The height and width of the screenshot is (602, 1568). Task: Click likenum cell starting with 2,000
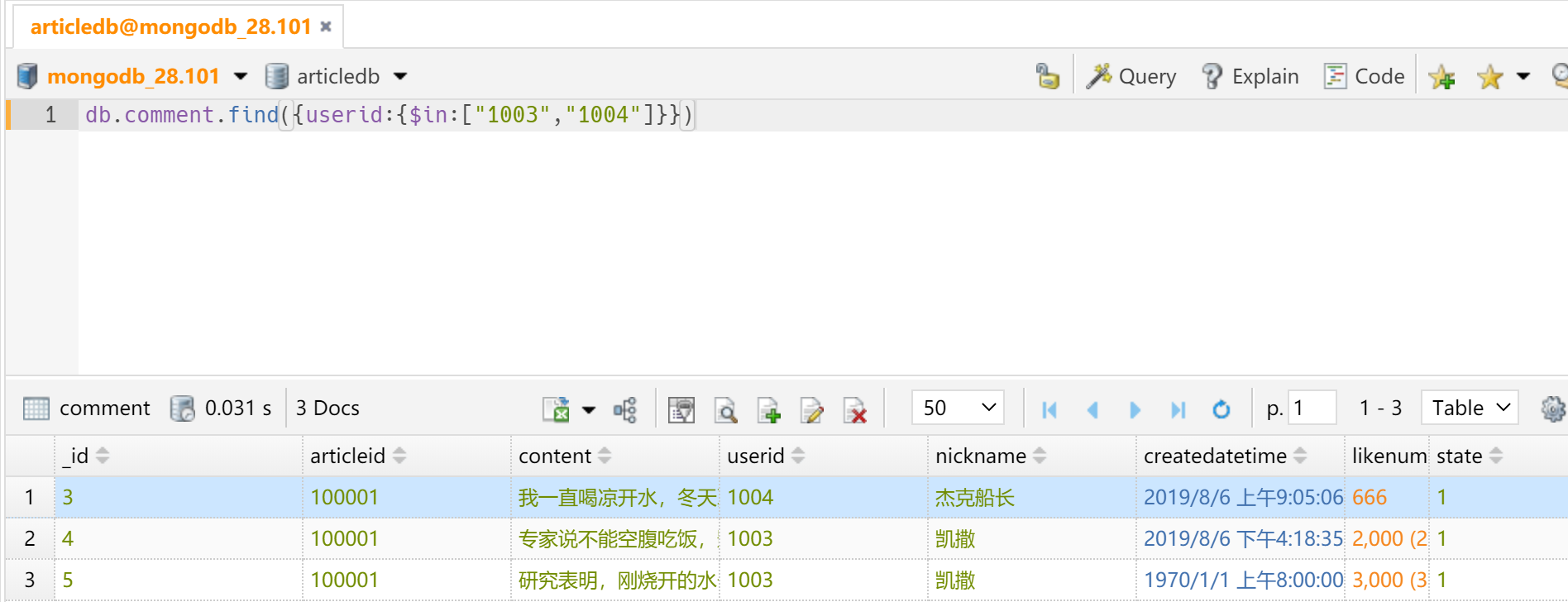[1387, 538]
